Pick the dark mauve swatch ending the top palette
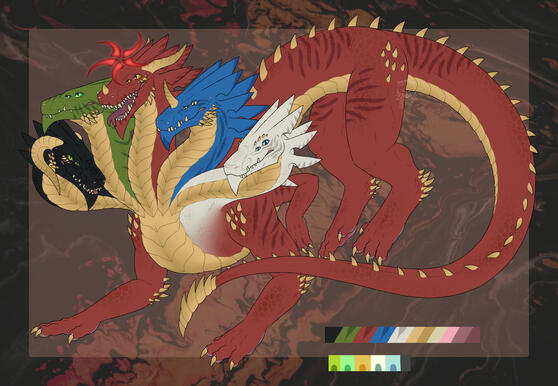558x386 pixels. point(474,335)
